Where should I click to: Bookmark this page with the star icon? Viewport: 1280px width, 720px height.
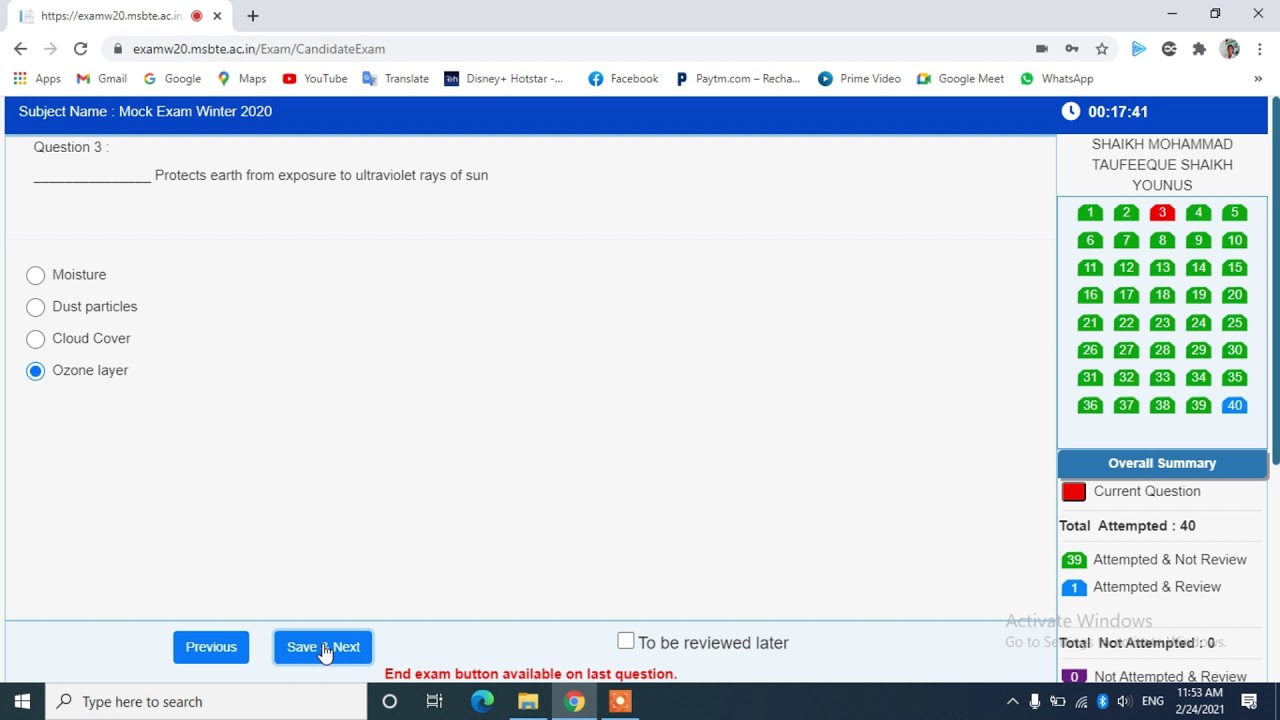(x=1101, y=48)
